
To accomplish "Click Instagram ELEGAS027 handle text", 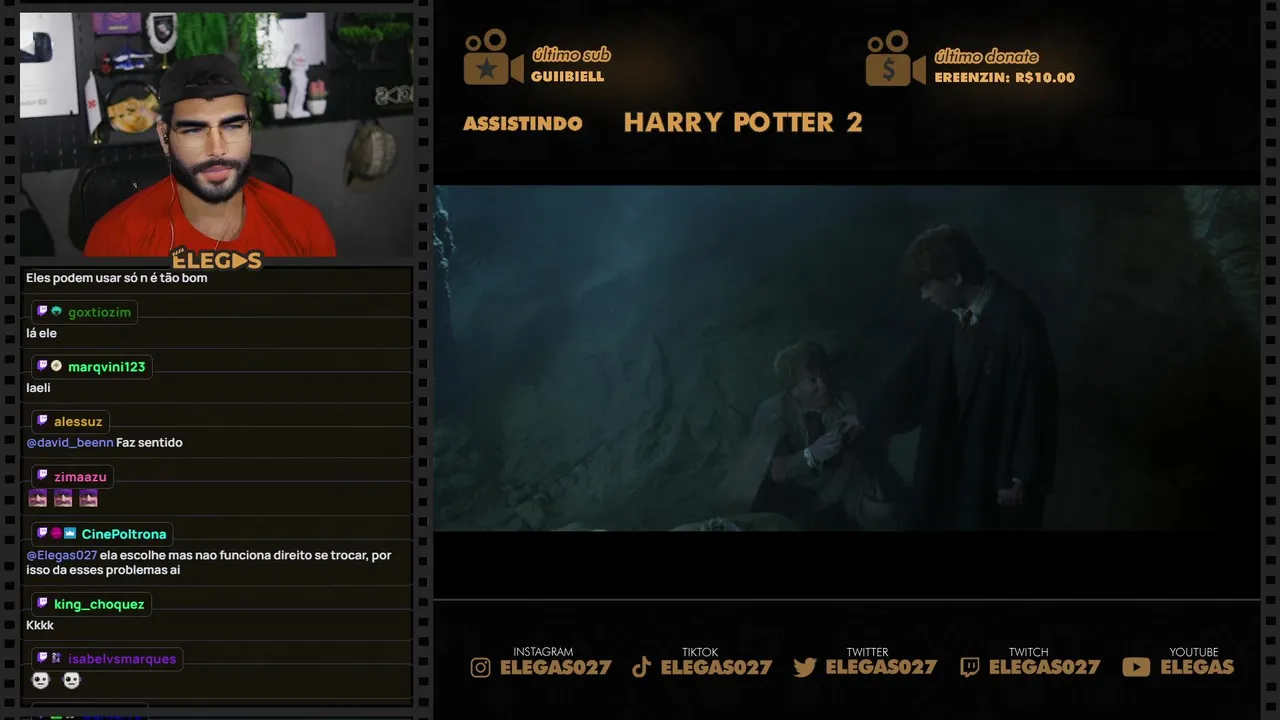I will pos(555,667).
